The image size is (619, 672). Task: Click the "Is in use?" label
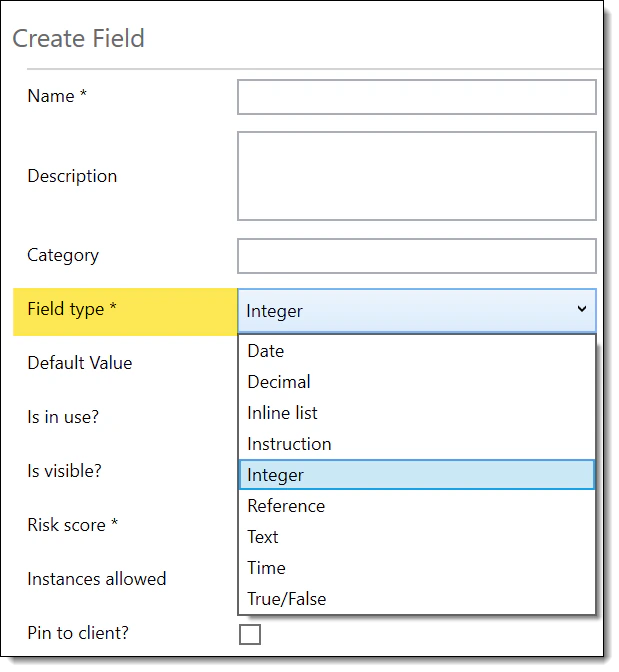(63, 417)
